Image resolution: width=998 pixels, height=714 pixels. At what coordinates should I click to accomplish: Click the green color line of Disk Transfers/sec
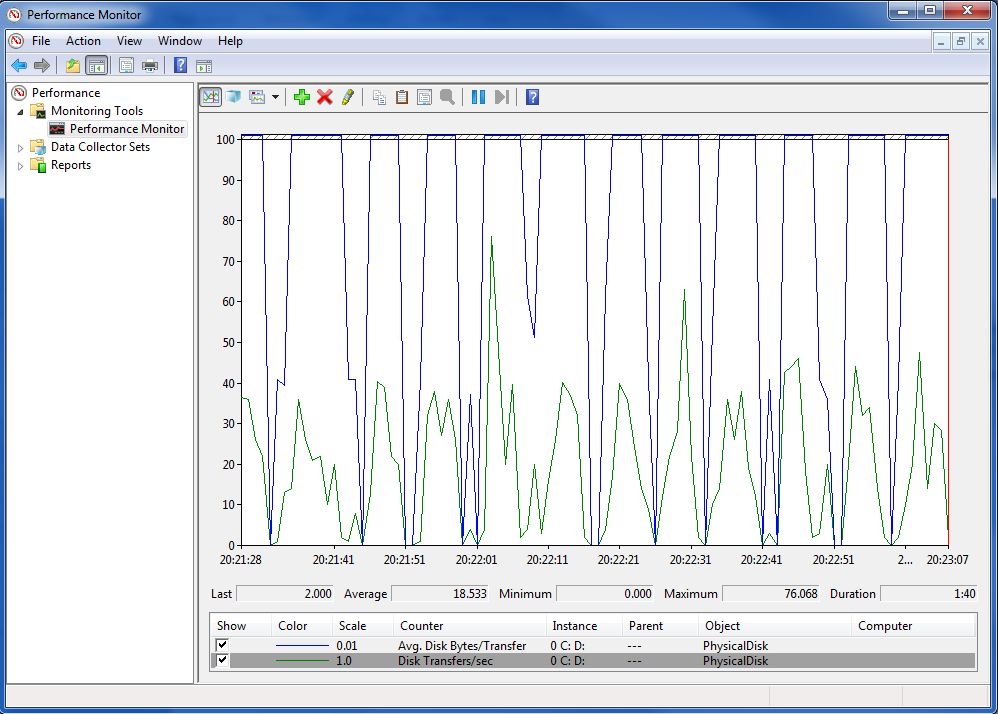[302, 661]
